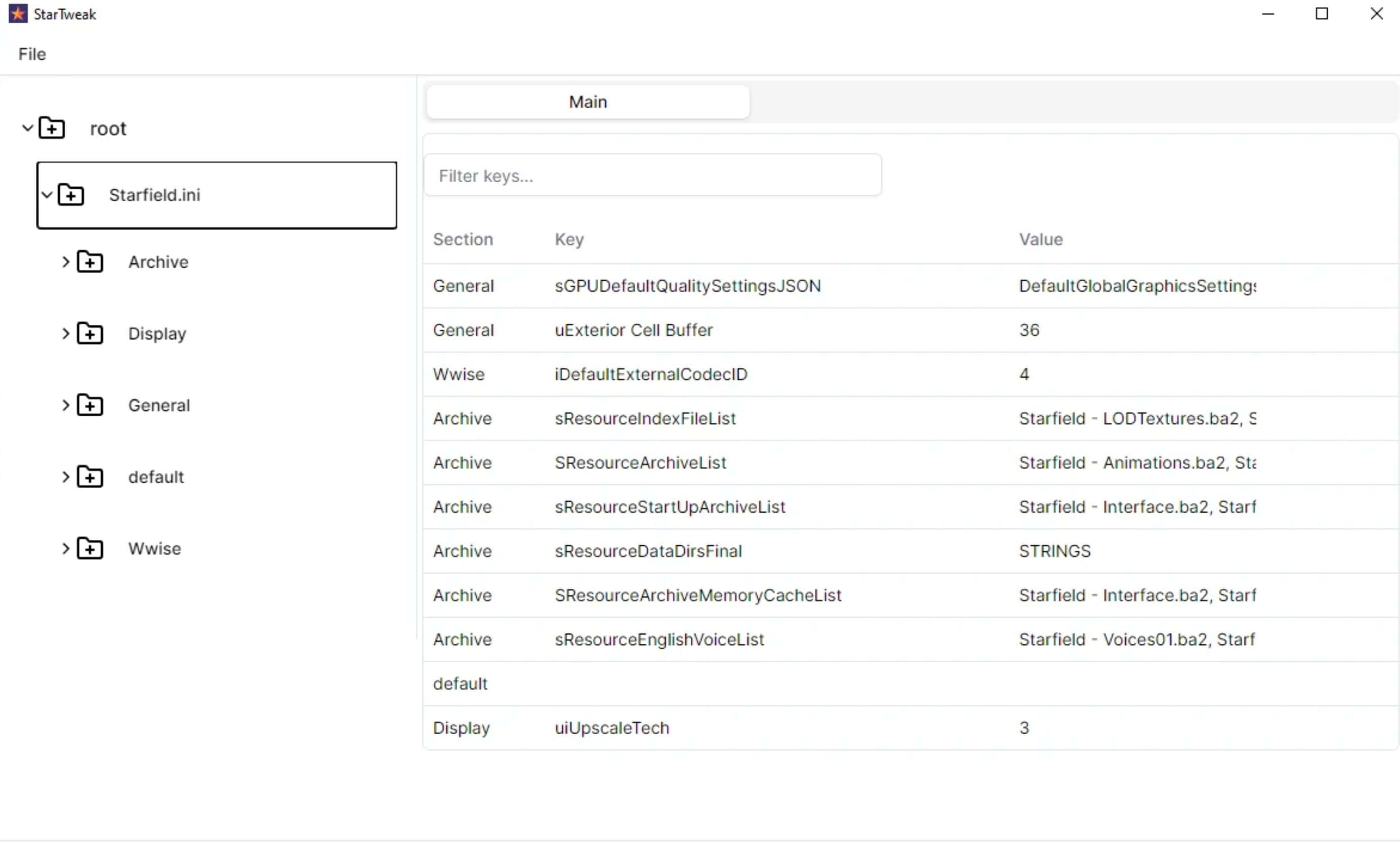Screen dimensions: 1400x859
Task: Click the uiUpscaleTech value 3
Action: (x=1024, y=728)
